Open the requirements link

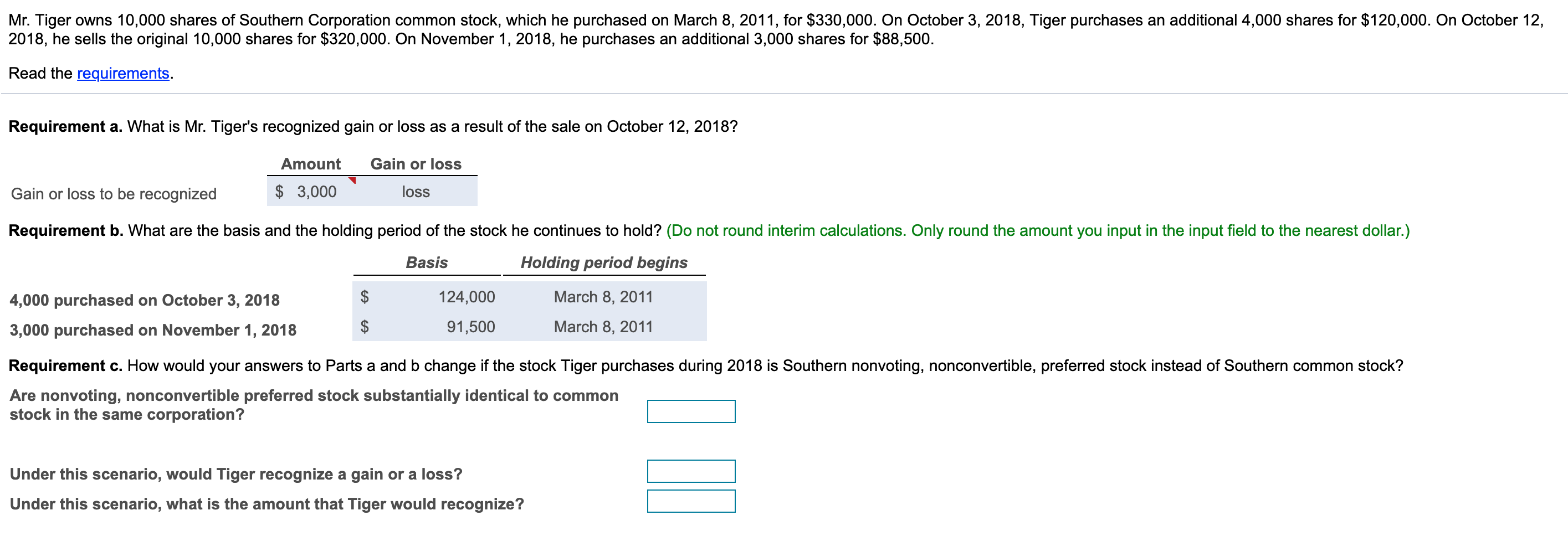(123, 74)
